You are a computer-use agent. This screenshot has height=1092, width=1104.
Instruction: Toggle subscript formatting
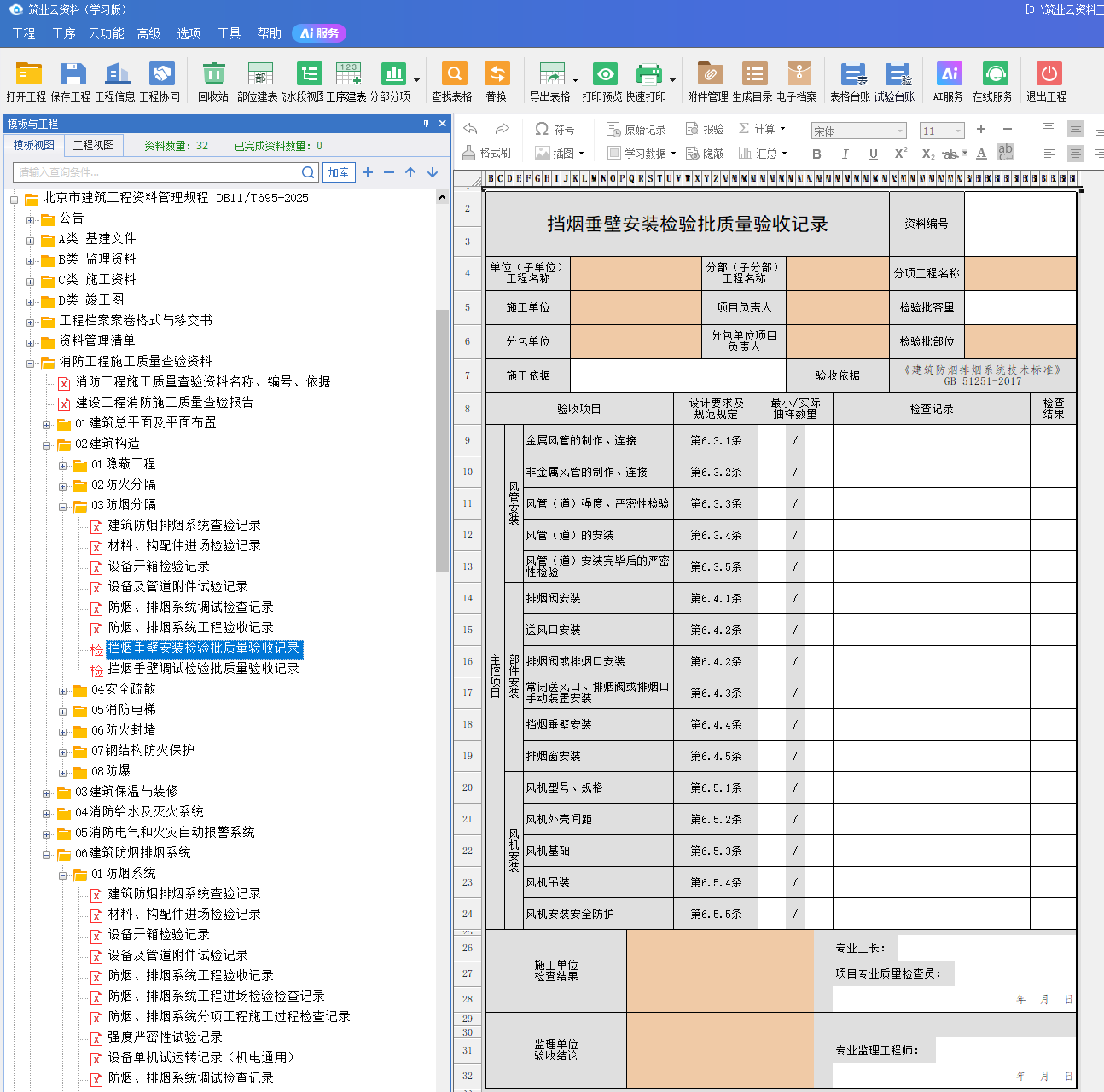pos(928,154)
